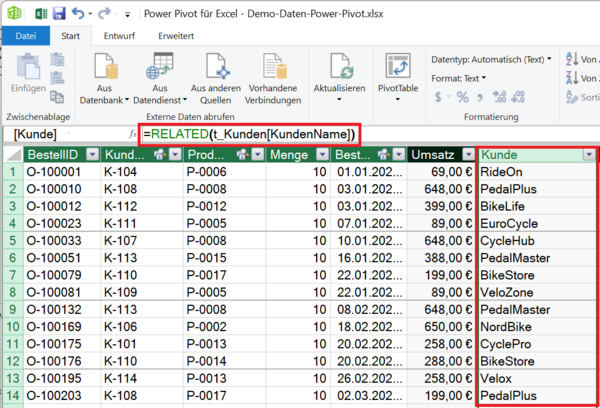Viewport: 600px width, 408px height.
Task: Open filter dropdown of Kunde column
Action: tap(588, 154)
